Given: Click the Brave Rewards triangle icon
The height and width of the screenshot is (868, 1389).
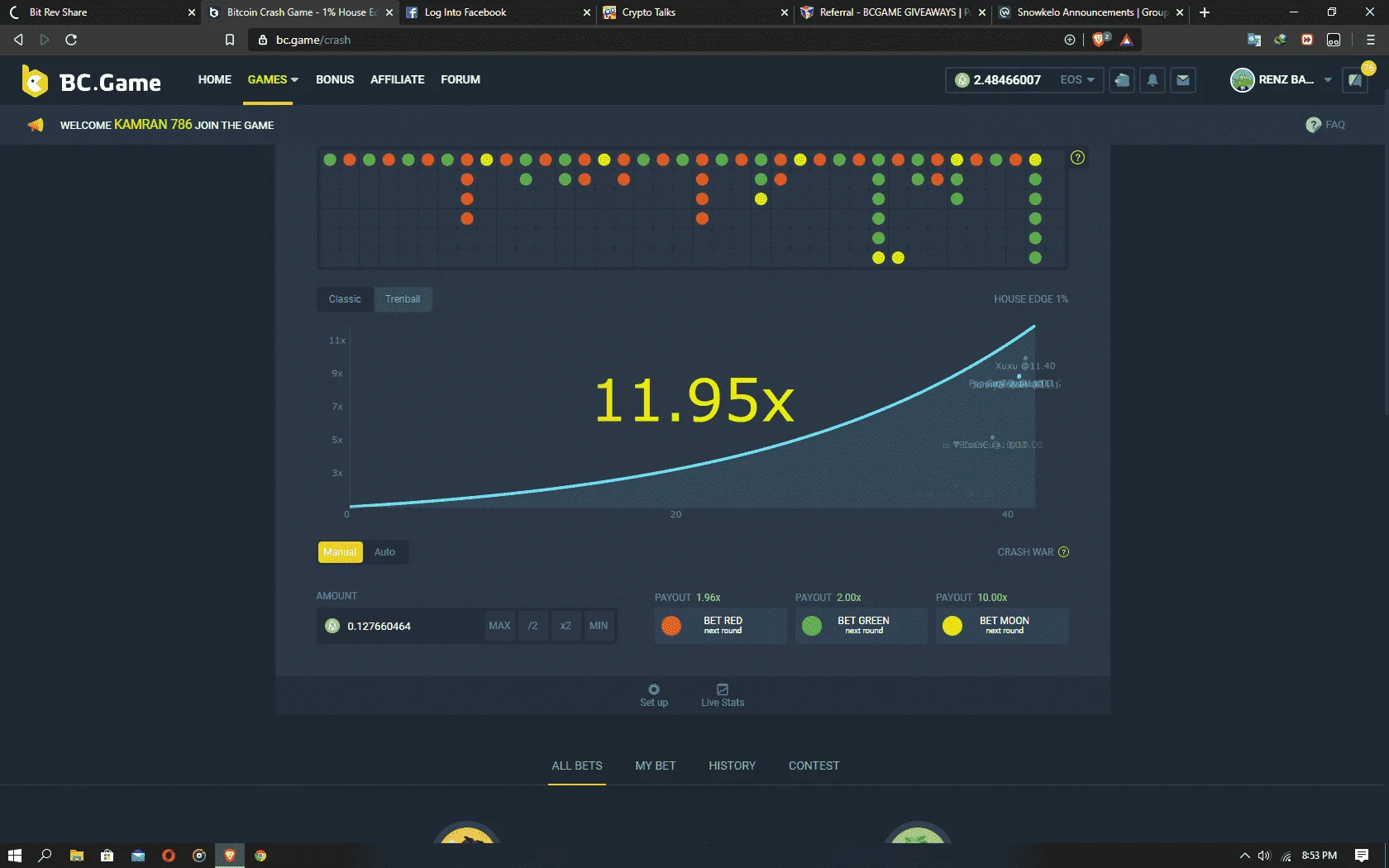Looking at the screenshot, I should (1127, 40).
